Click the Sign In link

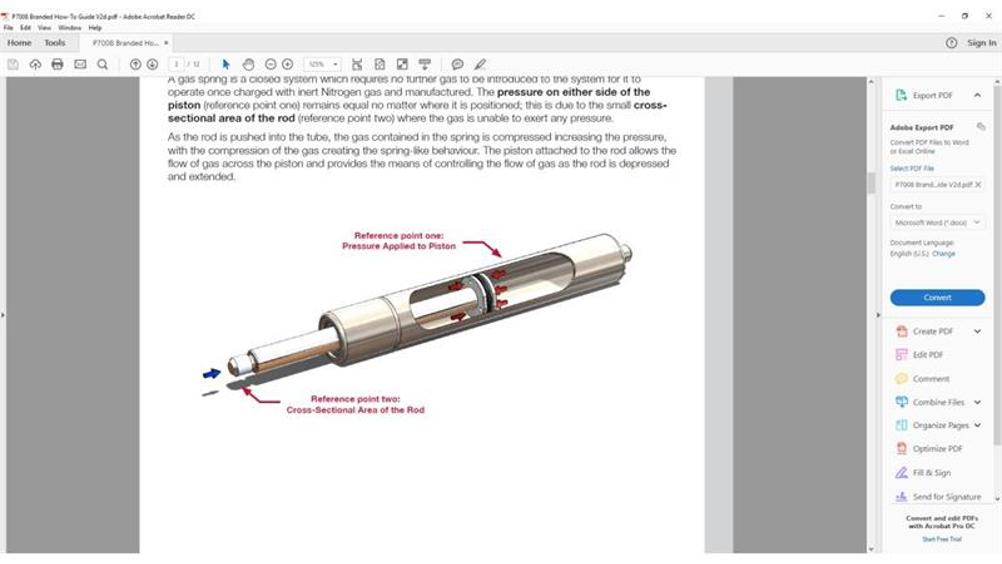coord(982,43)
